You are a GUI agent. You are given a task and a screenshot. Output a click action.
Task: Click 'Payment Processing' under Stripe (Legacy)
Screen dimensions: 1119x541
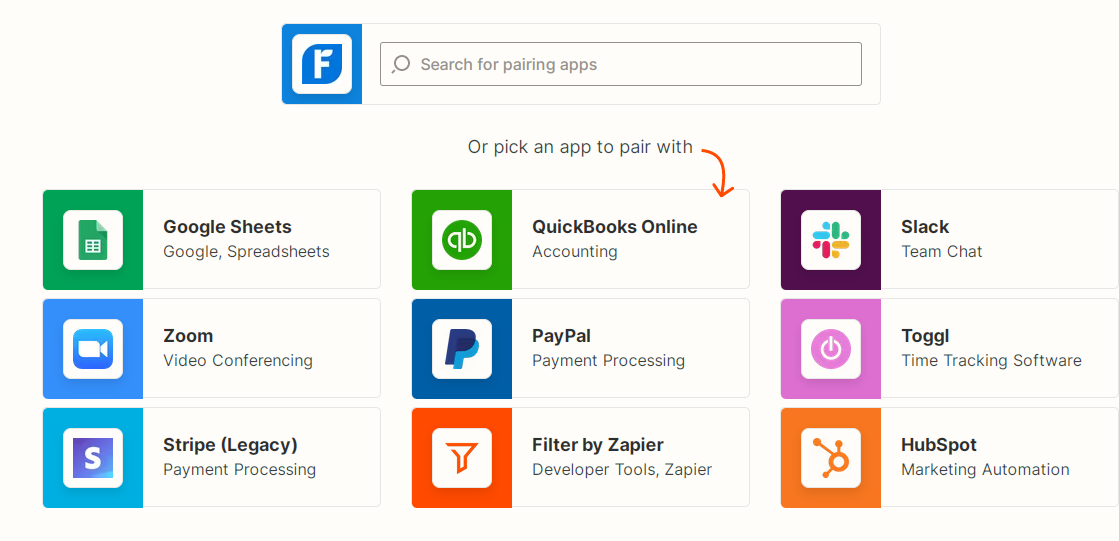pos(240,470)
